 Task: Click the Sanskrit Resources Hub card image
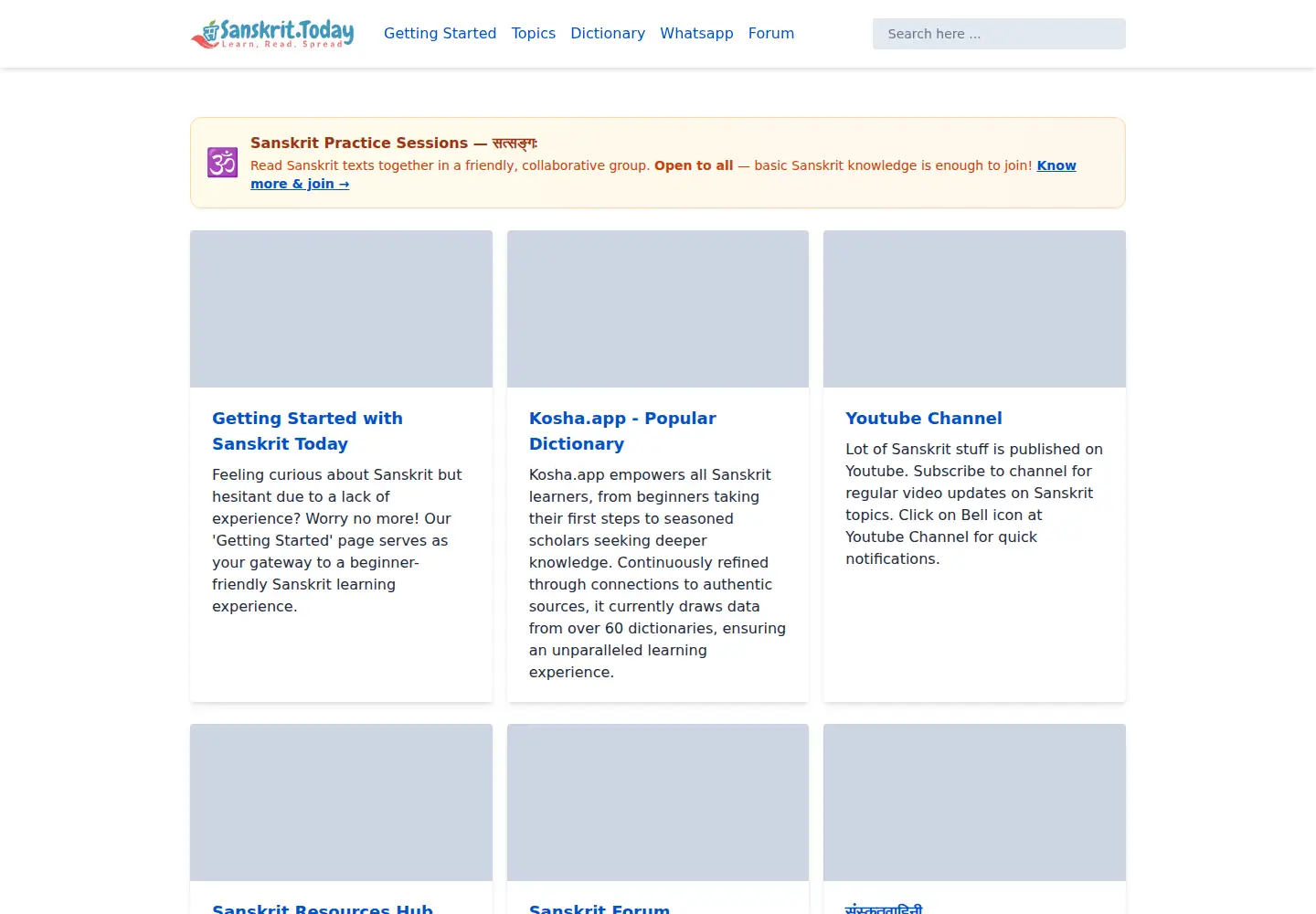coord(341,802)
